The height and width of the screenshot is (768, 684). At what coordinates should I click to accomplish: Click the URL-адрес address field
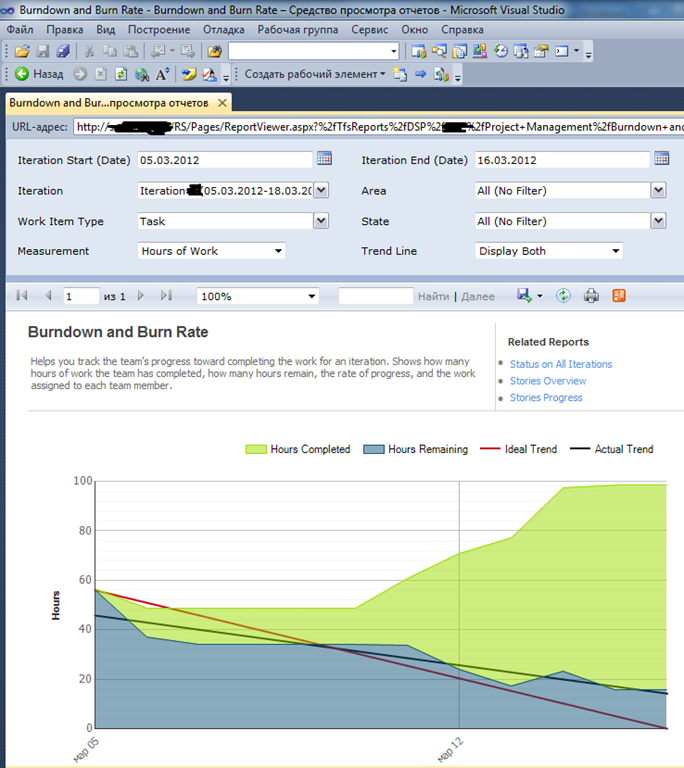pos(378,127)
